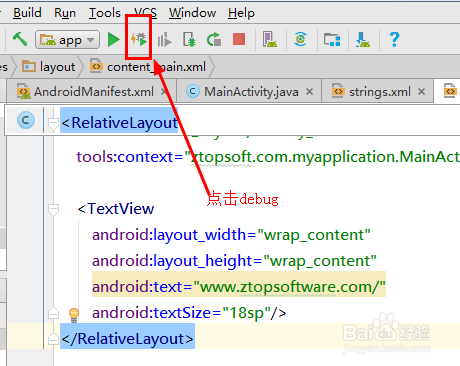Click the android:layout_height attribute line
460x366 pixels.
pos(234,261)
